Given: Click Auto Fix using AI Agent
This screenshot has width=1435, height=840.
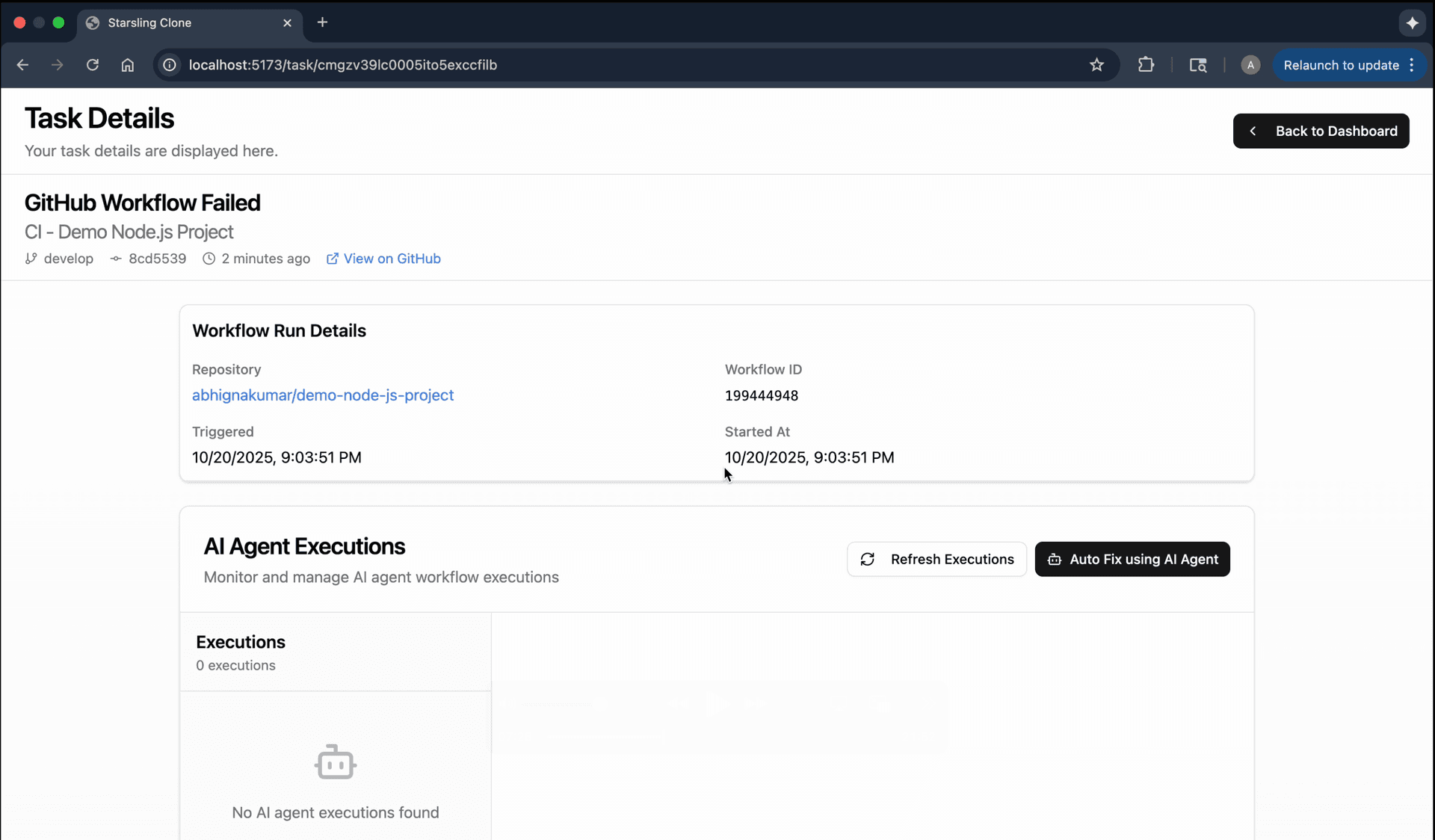Looking at the screenshot, I should coord(1132,559).
